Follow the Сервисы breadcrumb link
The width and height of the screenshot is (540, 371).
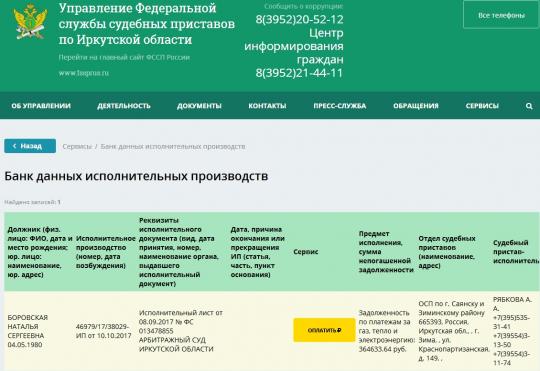[77, 146]
